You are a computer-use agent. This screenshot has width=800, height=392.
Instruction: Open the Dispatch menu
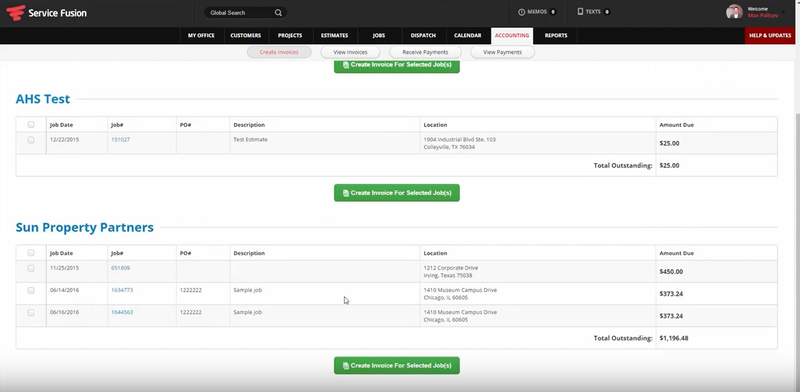(x=423, y=36)
